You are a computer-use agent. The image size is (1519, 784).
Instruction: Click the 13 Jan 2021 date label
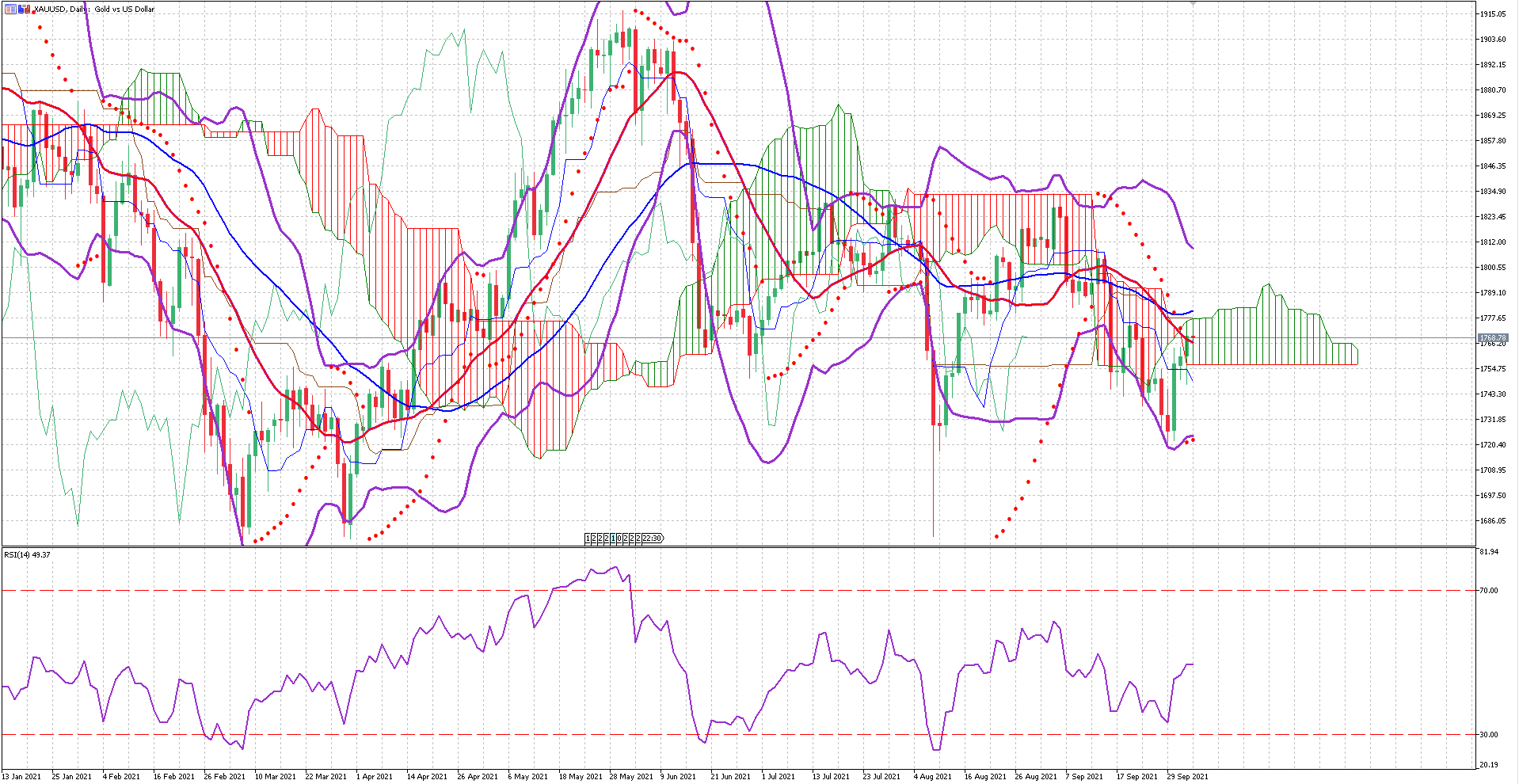pyautogui.click(x=21, y=777)
